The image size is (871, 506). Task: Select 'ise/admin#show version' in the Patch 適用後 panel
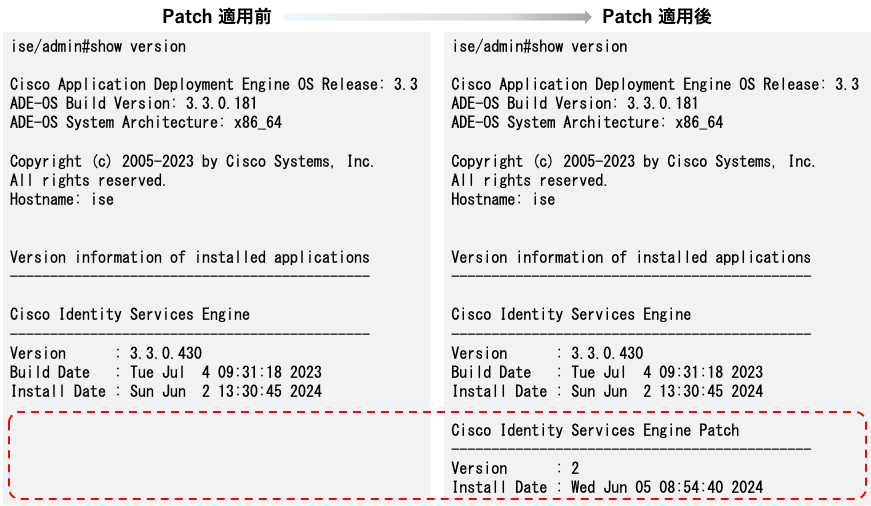point(539,47)
